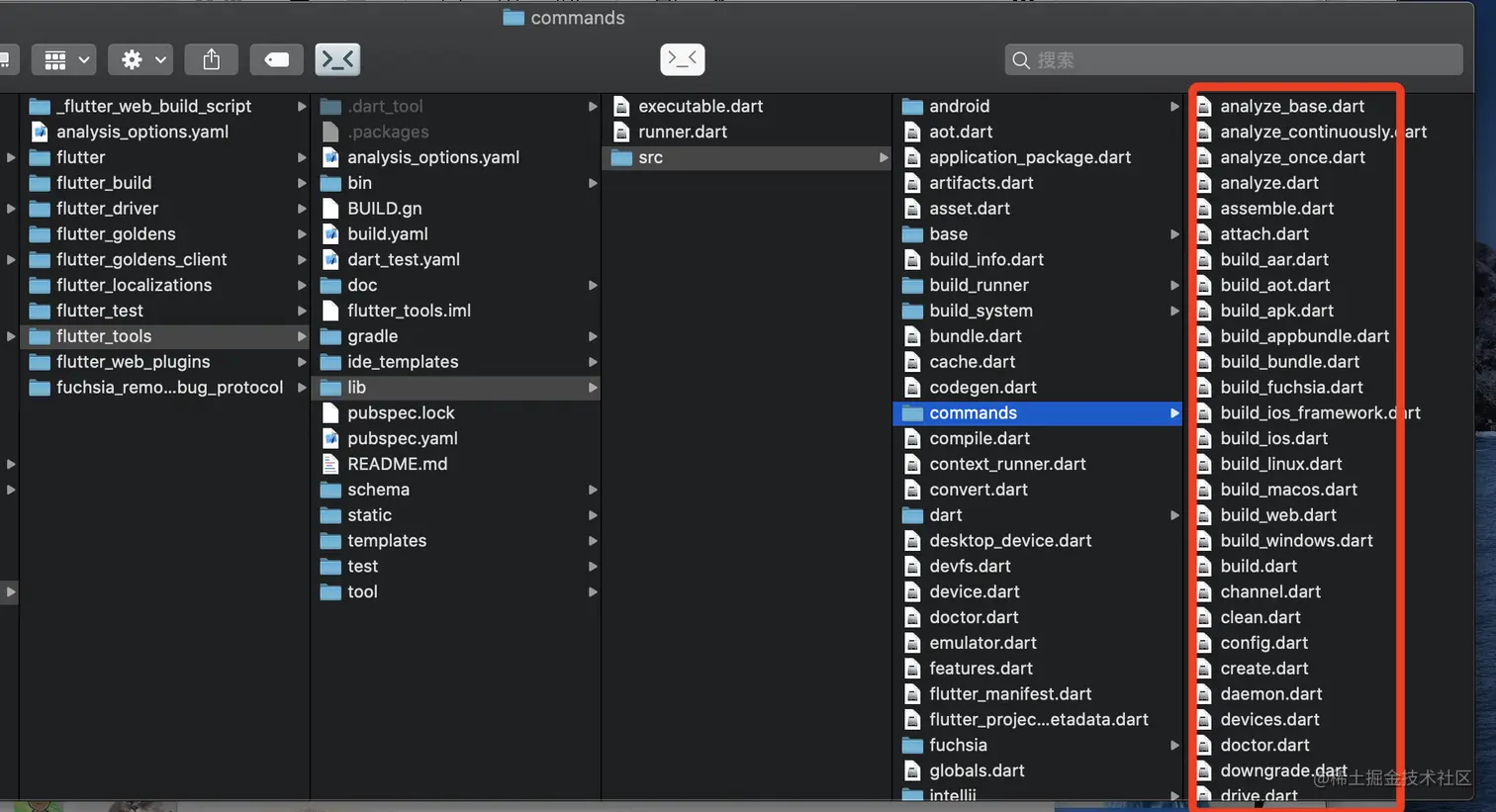Open the ide_templates folder

coord(456,362)
